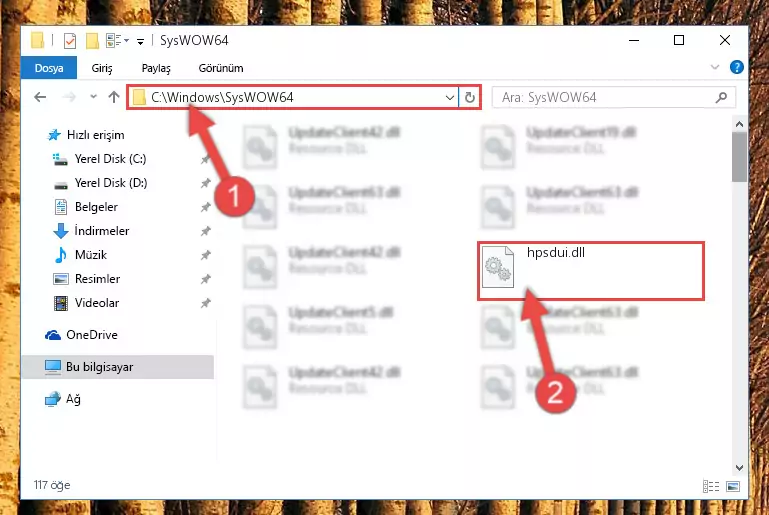Click scrollbar down arrow in file list
Screen dimensions: 769x515
coord(739,468)
